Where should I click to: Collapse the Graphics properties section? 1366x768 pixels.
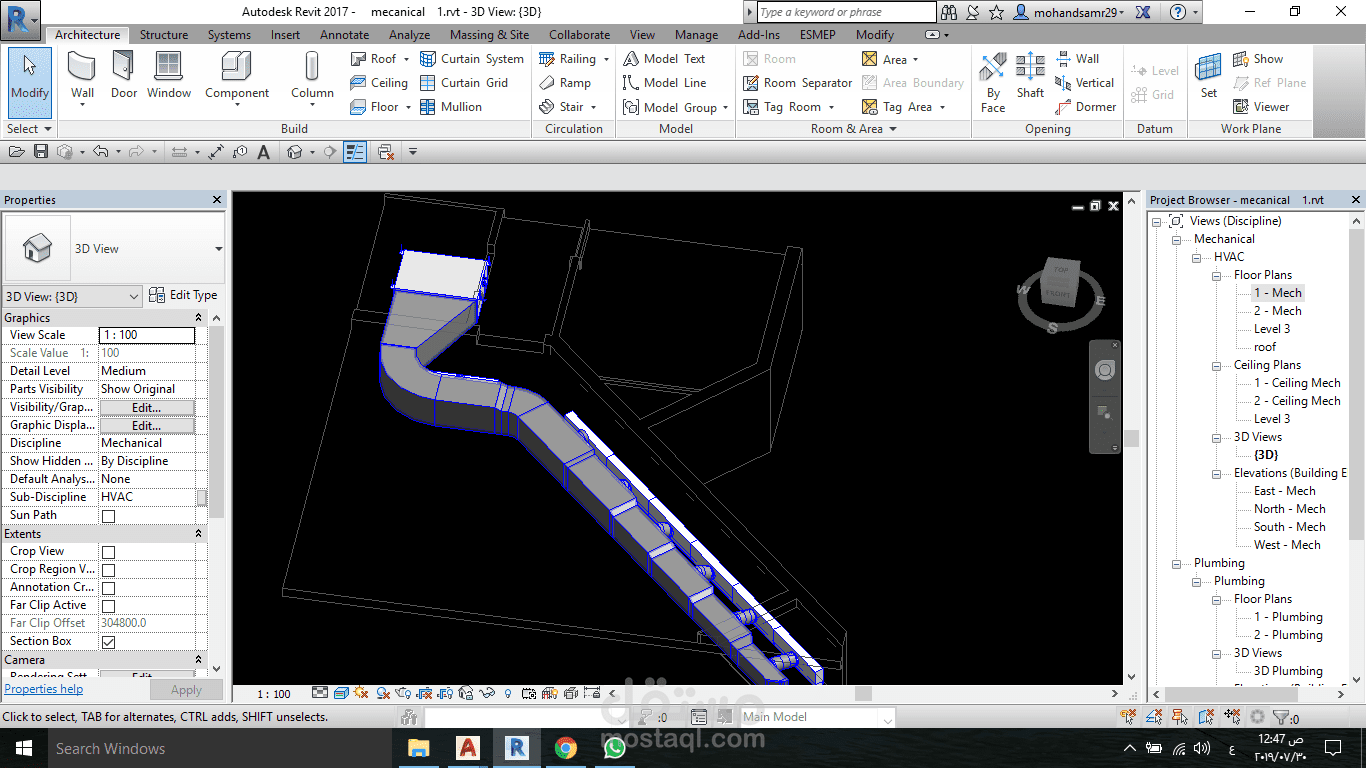[x=199, y=318]
